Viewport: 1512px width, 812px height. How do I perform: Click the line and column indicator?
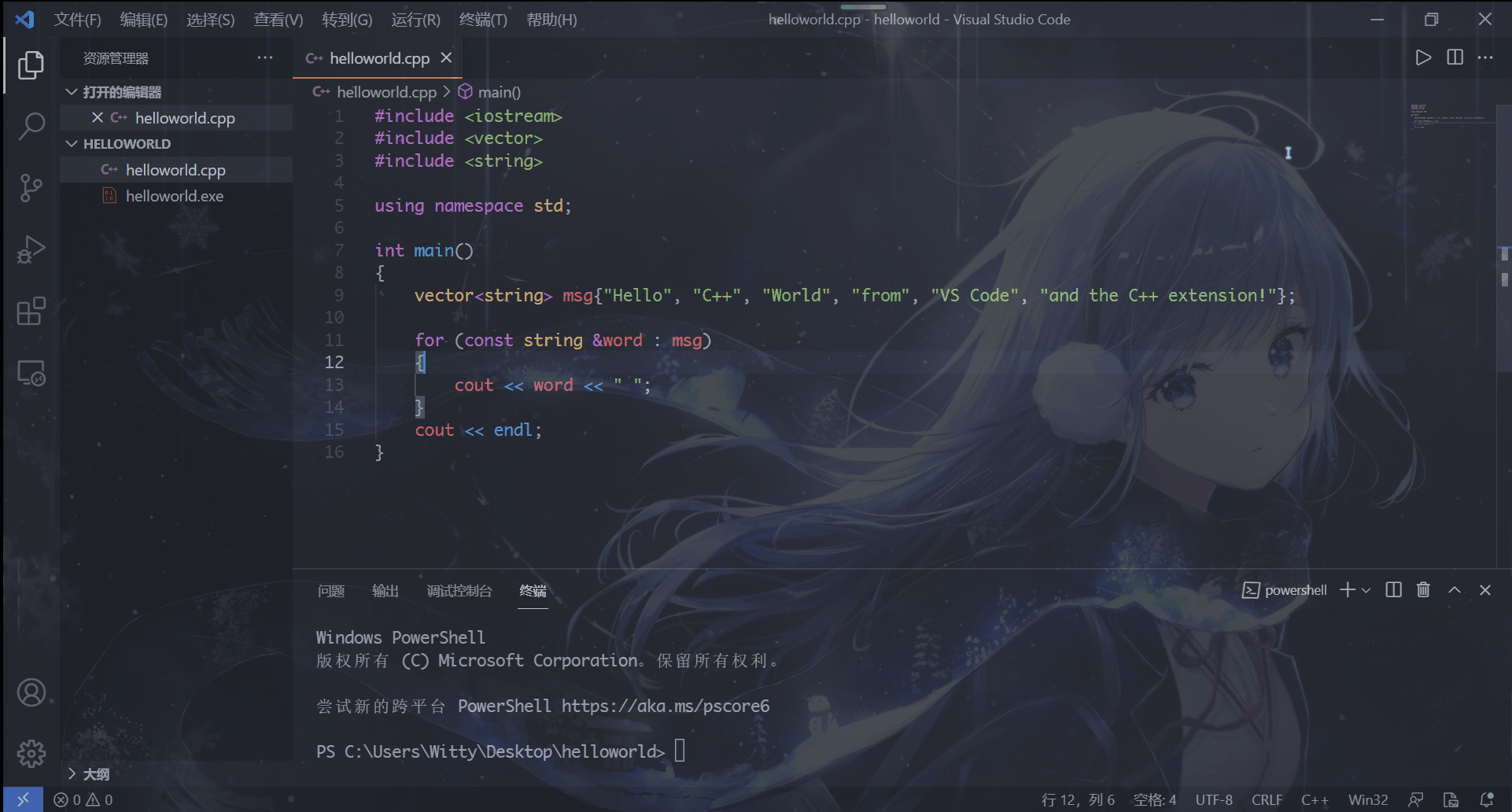point(1078,799)
